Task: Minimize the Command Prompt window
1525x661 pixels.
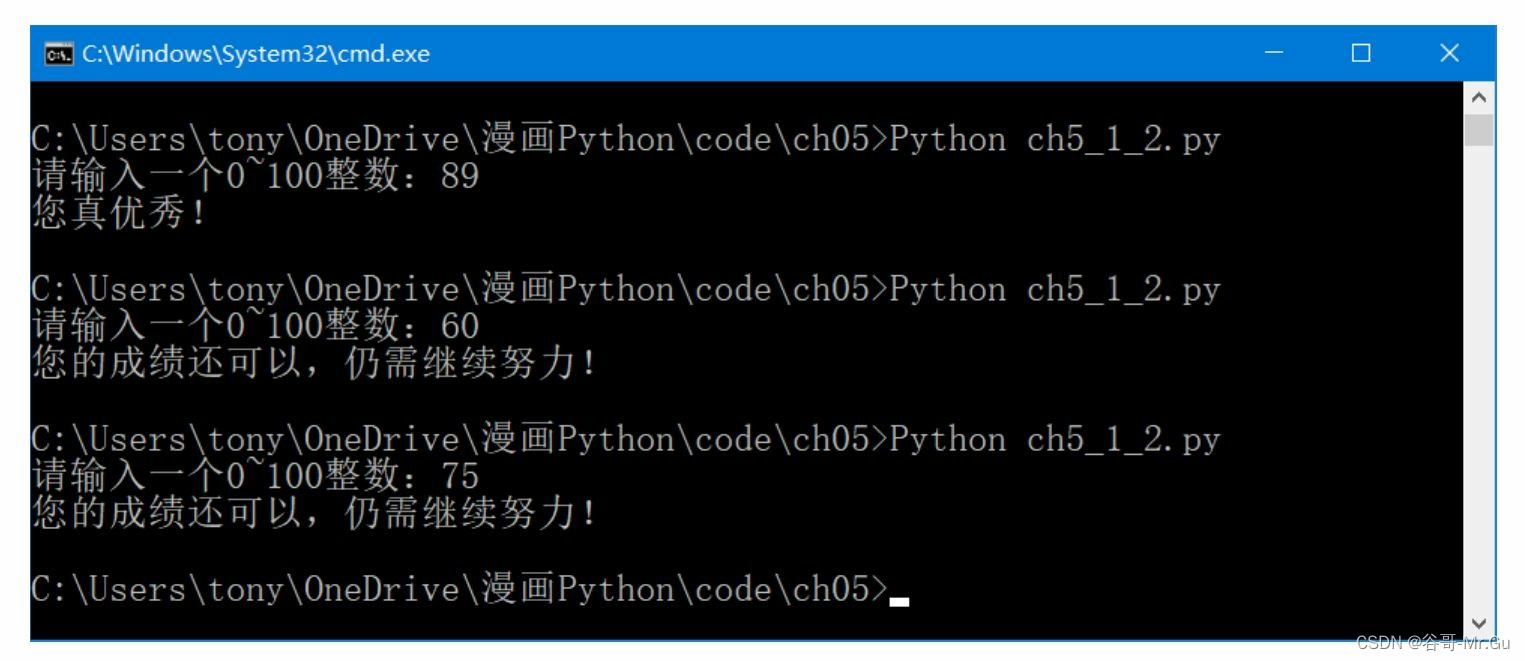Action: 1273,54
